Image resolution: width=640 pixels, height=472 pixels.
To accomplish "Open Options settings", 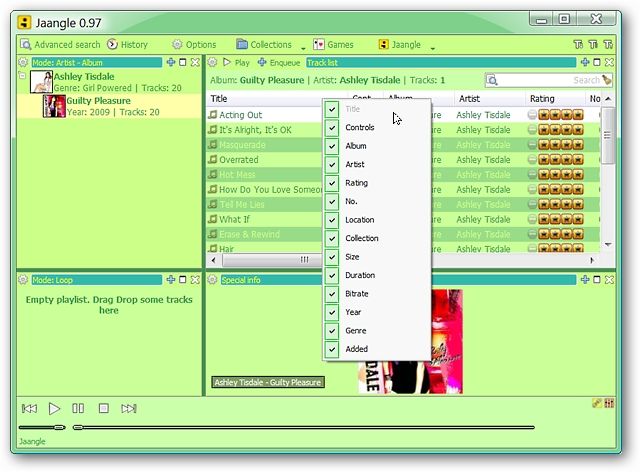I will 194,45.
